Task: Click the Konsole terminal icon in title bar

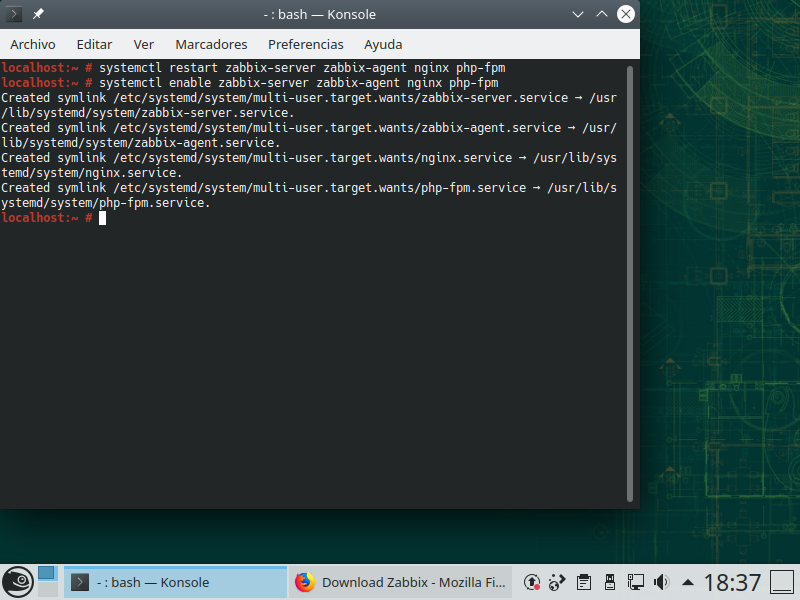Action: (14, 14)
